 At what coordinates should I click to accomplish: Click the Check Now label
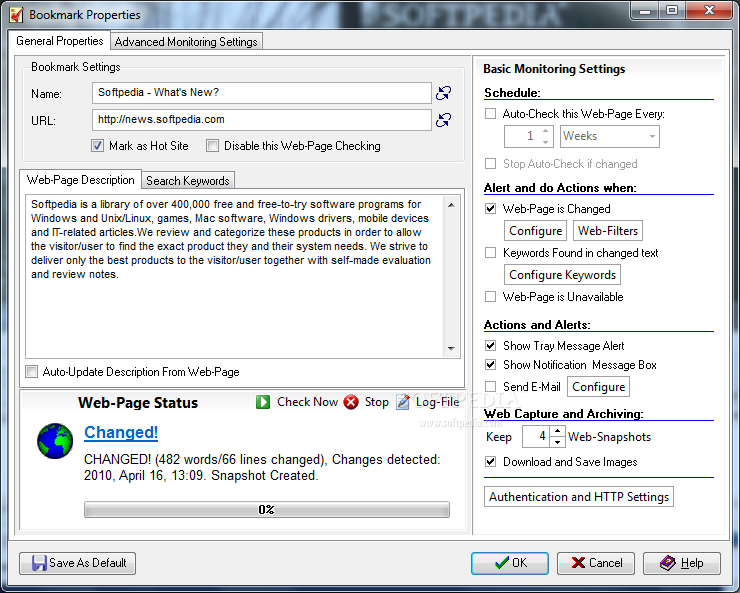click(307, 402)
